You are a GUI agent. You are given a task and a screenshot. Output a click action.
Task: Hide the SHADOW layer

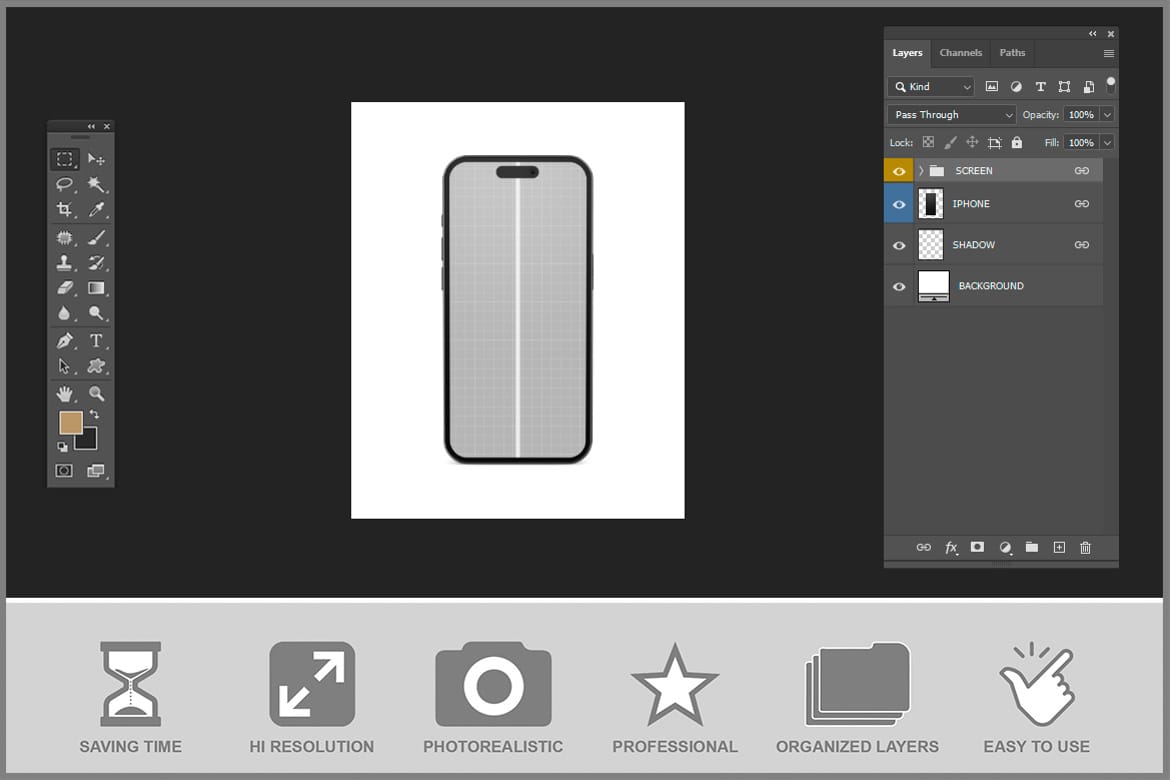click(899, 245)
